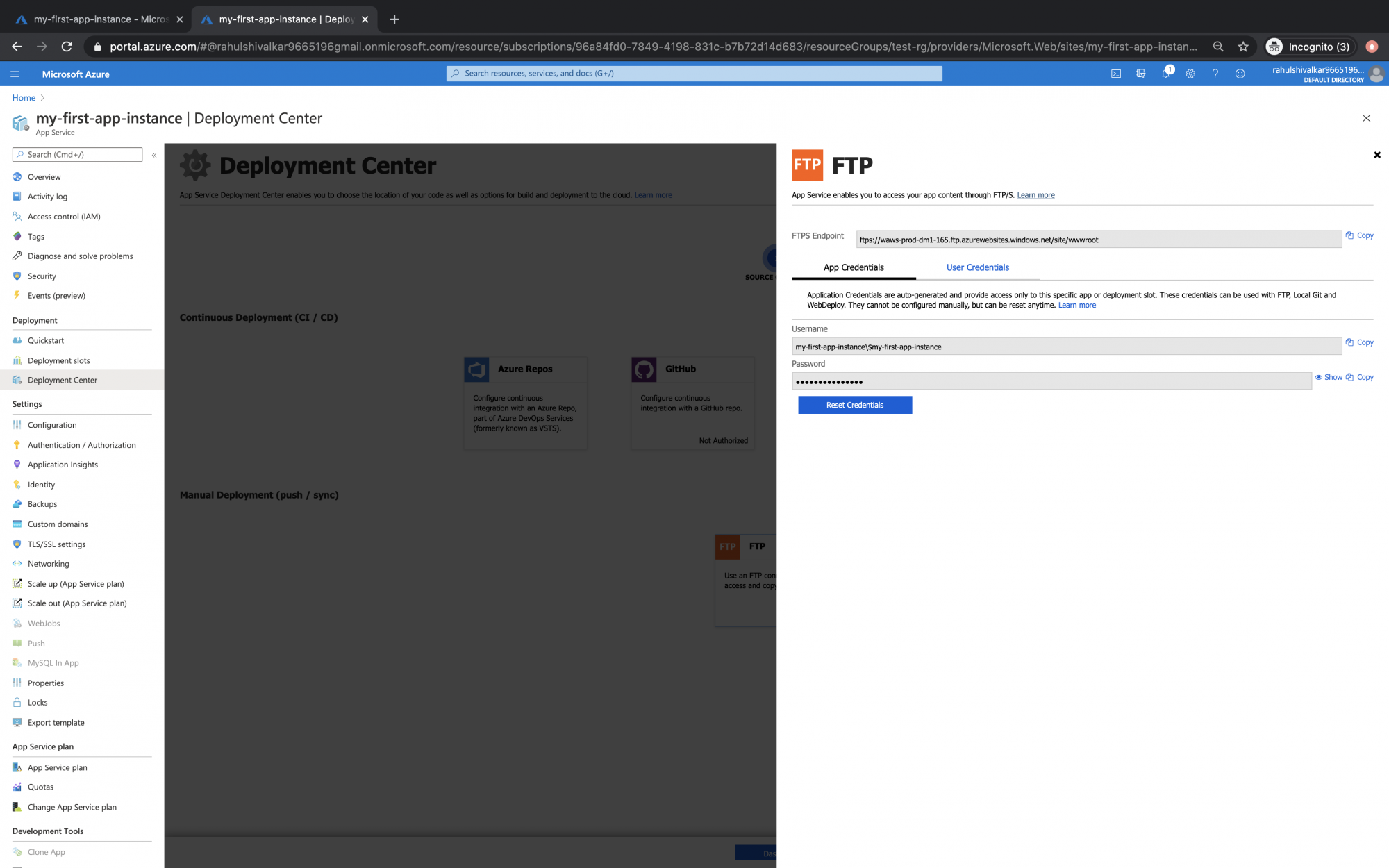Click inside the Azure search bar
Viewport: 1389px width, 868px height.
(694, 73)
